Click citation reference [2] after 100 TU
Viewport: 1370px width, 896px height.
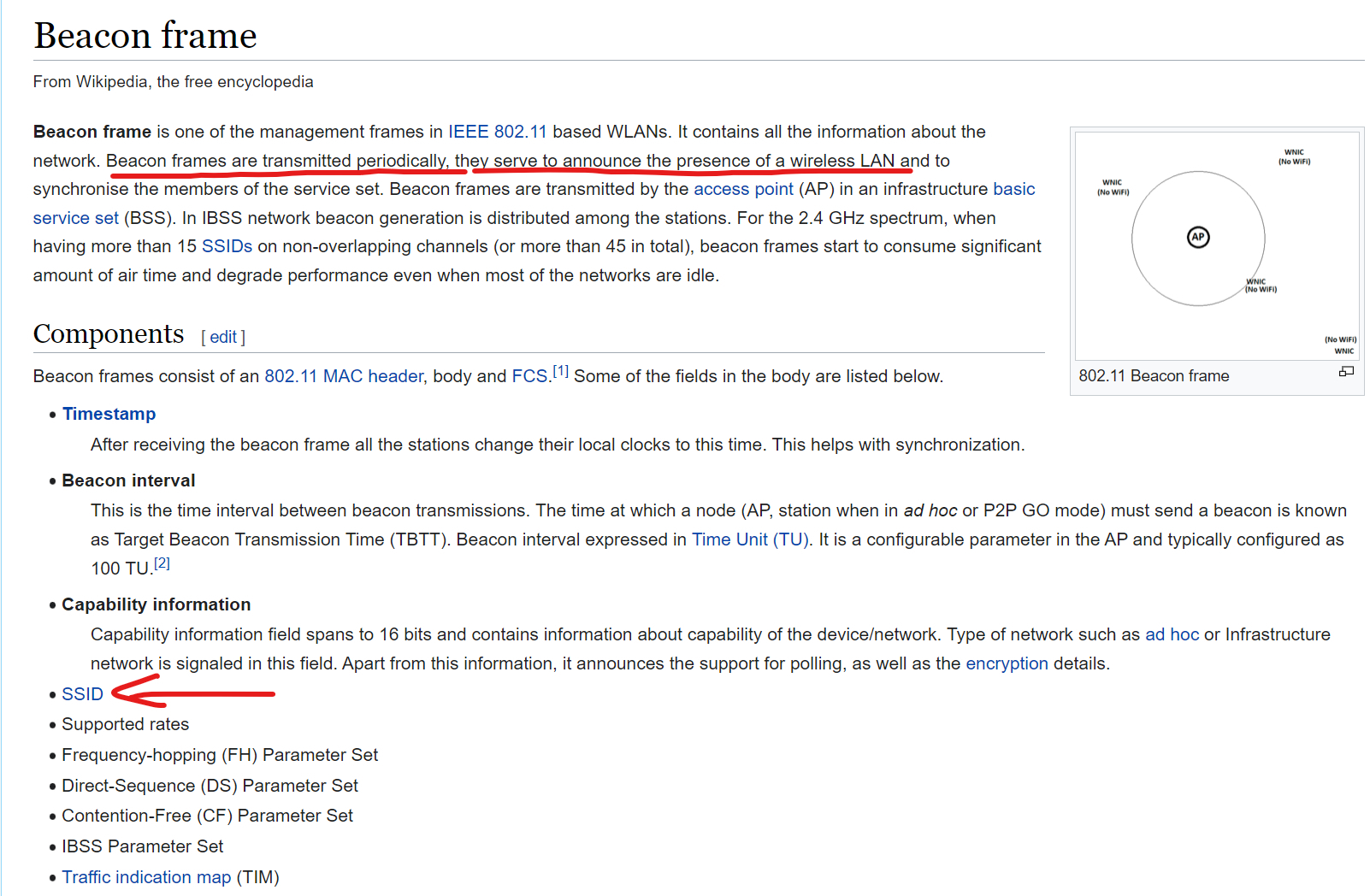pyautogui.click(x=162, y=563)
